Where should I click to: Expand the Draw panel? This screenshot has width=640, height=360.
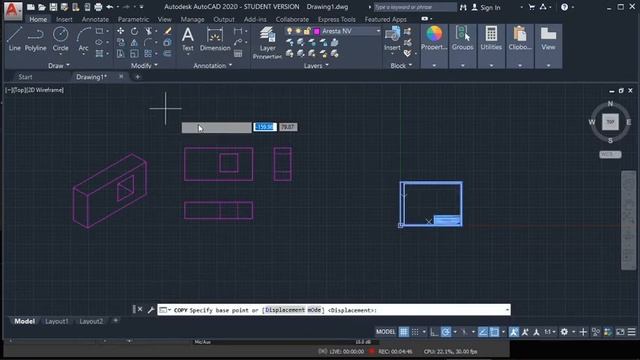point(59,65)
